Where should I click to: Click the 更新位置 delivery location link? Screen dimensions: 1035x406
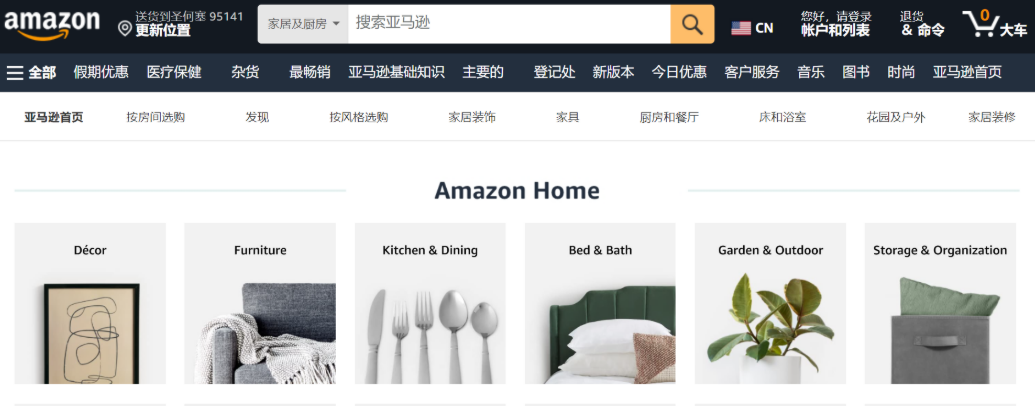163,31
